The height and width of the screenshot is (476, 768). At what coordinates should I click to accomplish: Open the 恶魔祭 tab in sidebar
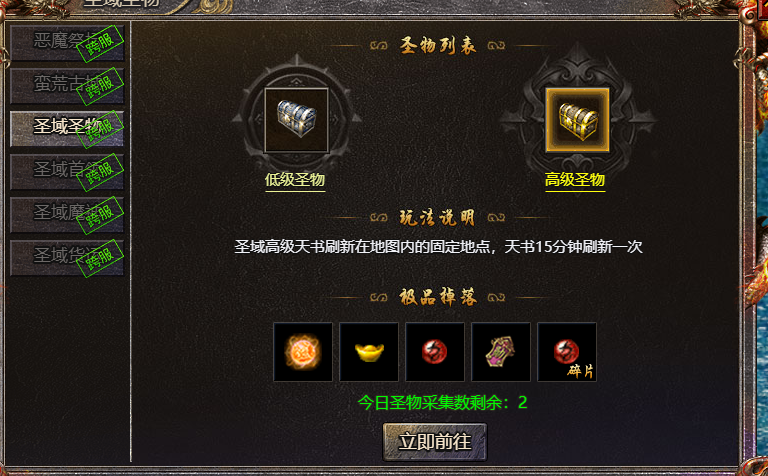click(67, 43)
